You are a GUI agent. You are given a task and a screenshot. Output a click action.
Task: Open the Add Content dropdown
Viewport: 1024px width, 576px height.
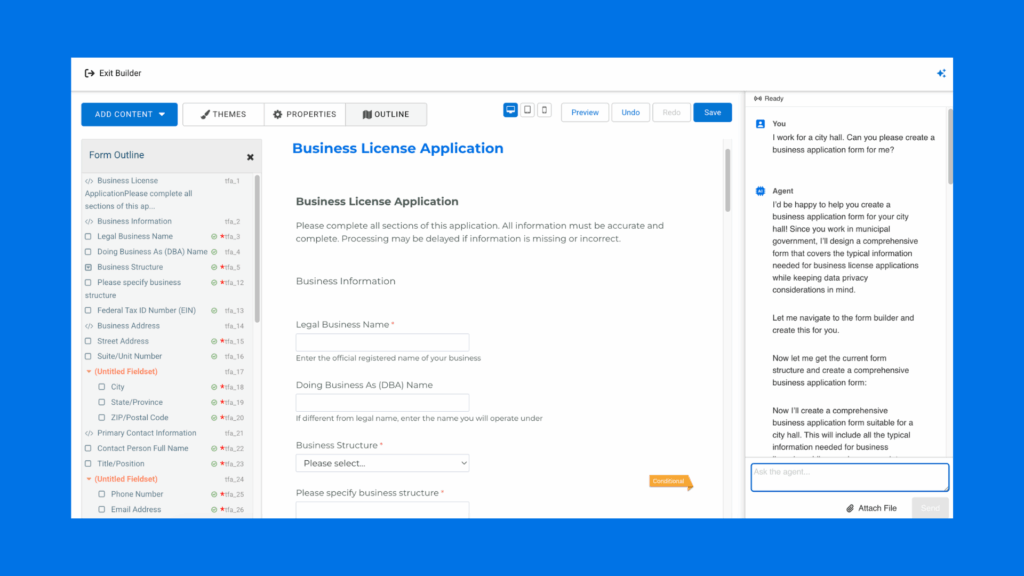click(x=129, y=114)
